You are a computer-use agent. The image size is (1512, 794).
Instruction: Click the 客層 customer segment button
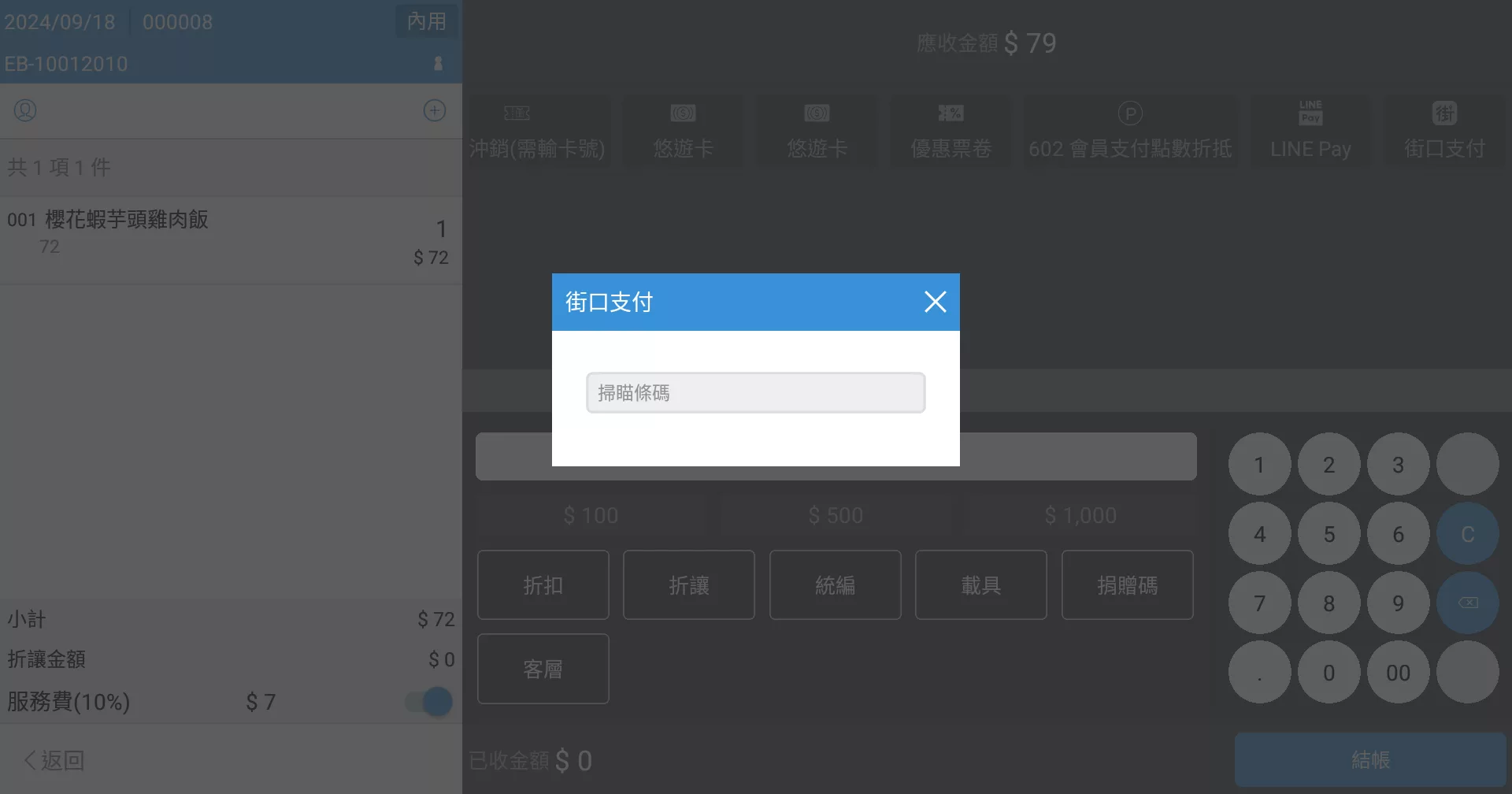[543, 669]
